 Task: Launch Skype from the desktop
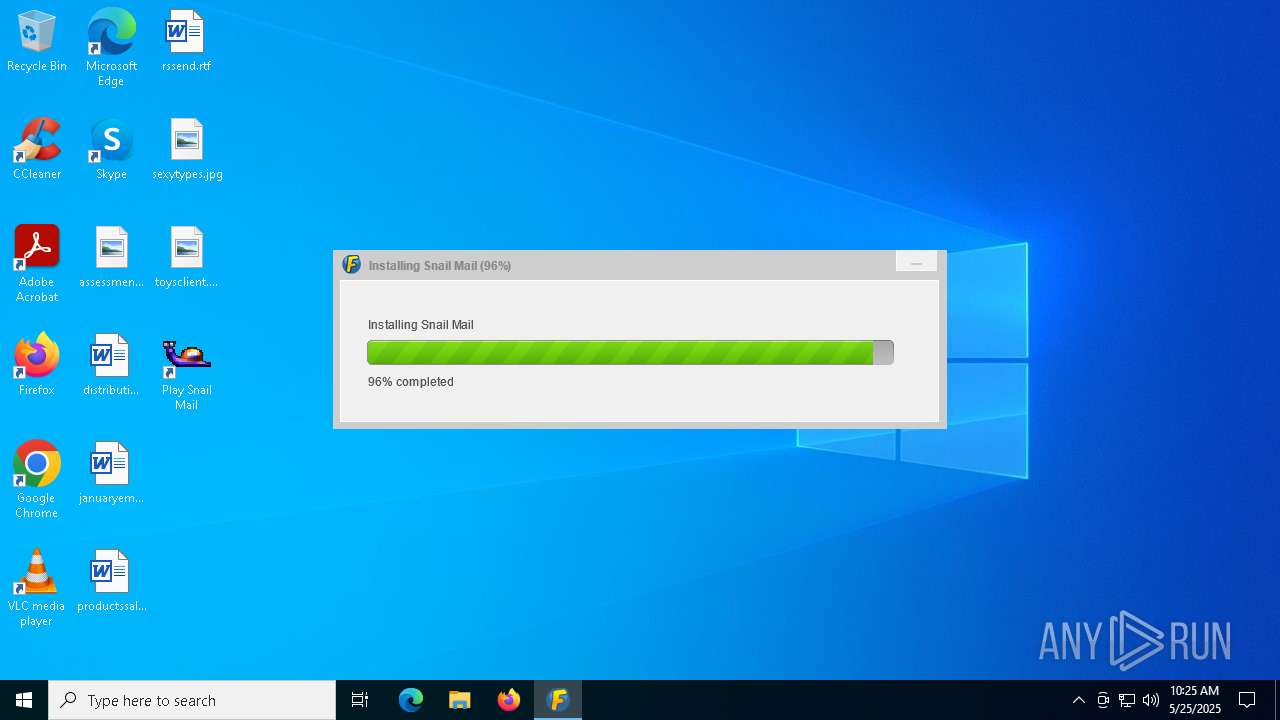(x=111, y=150)
